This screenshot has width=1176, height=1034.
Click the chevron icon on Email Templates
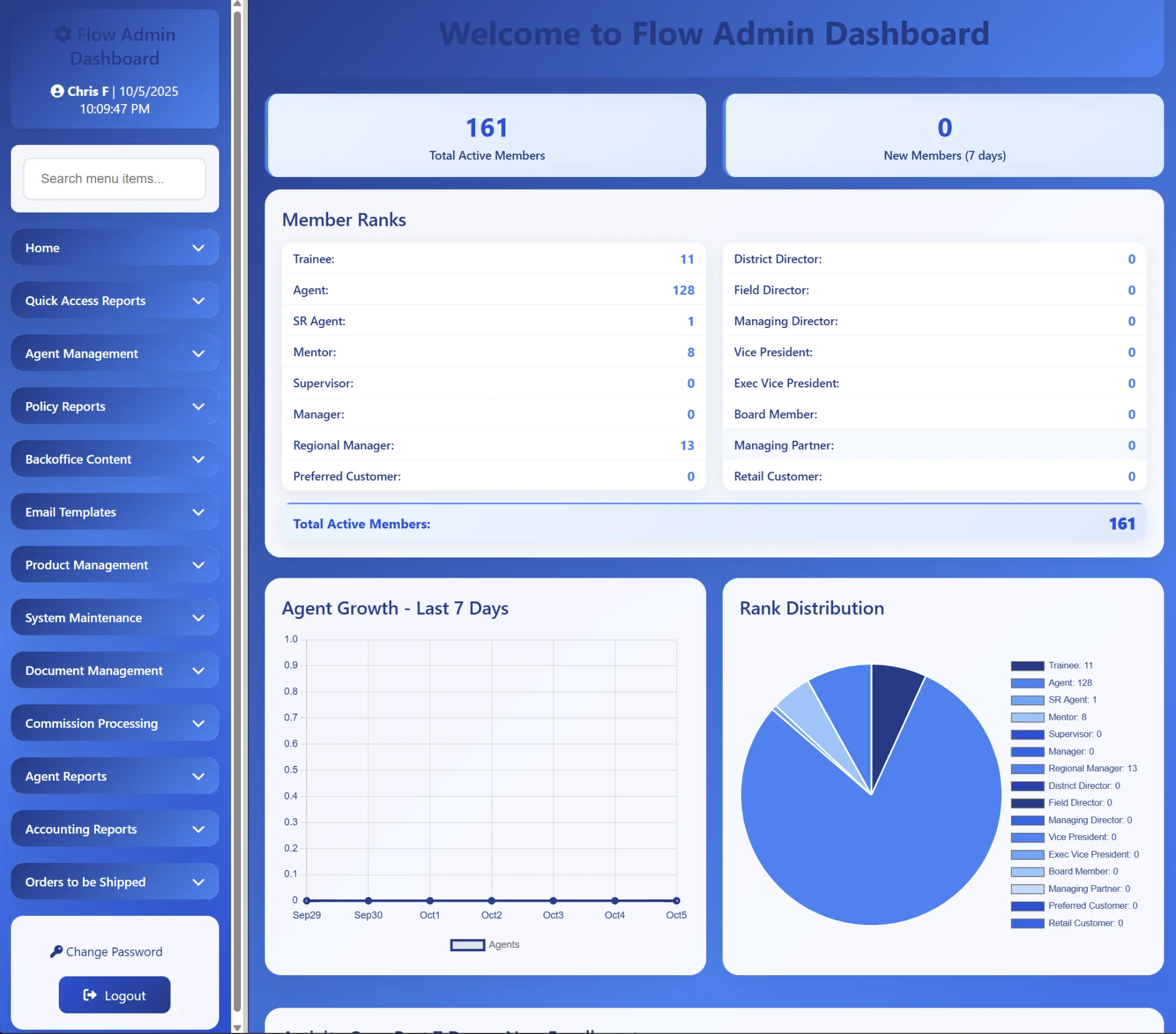(198, 512)
